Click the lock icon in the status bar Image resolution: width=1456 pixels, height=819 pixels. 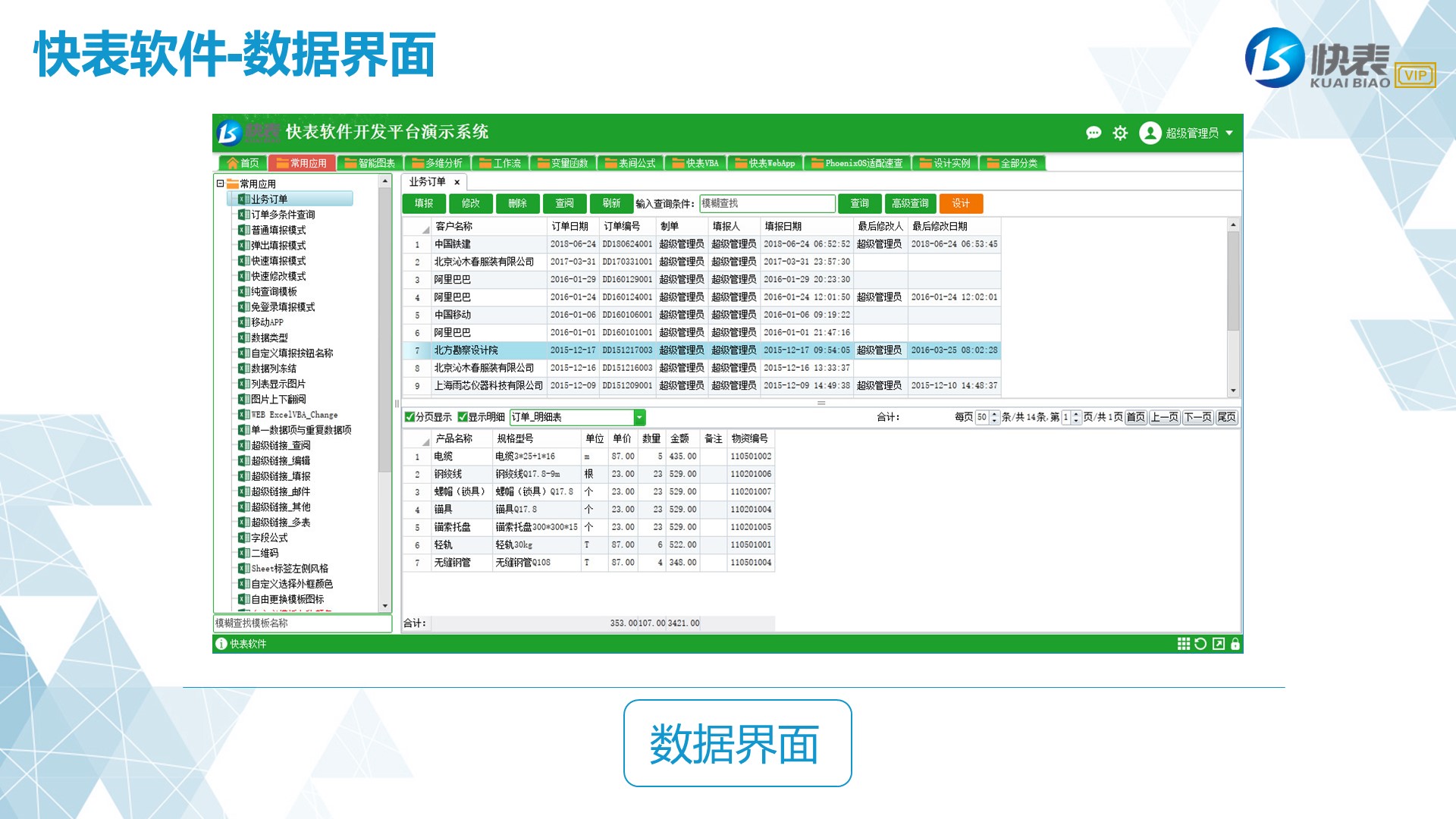1235,644
